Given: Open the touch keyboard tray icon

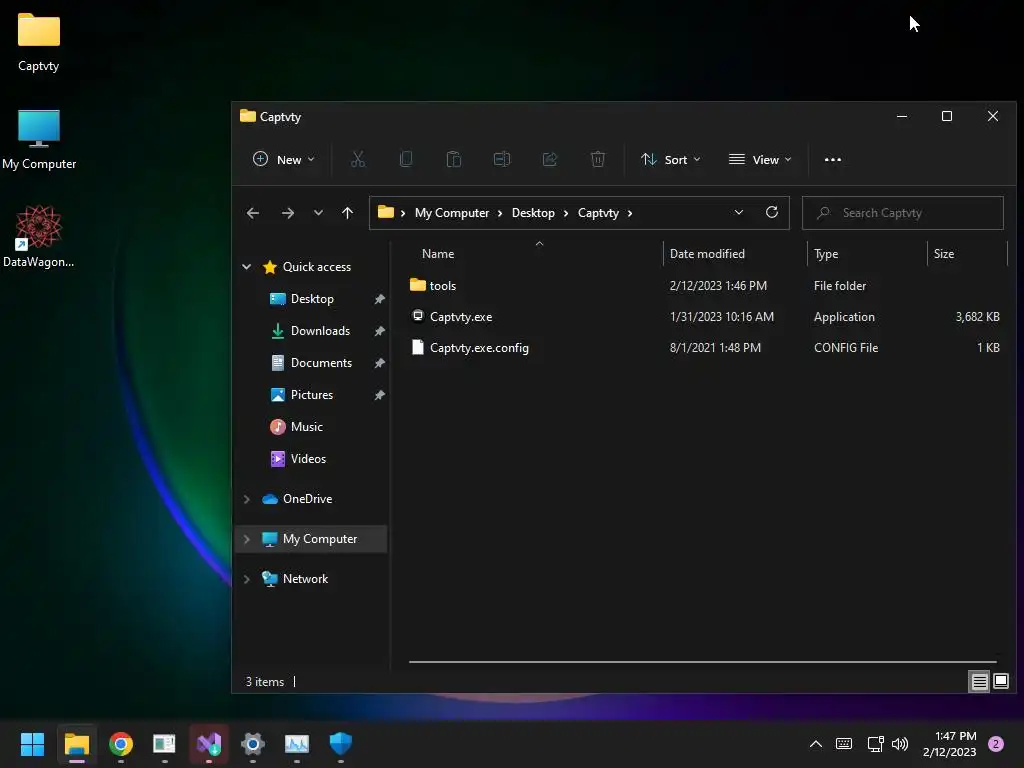Looking at the screenshot, I should 844,744.
